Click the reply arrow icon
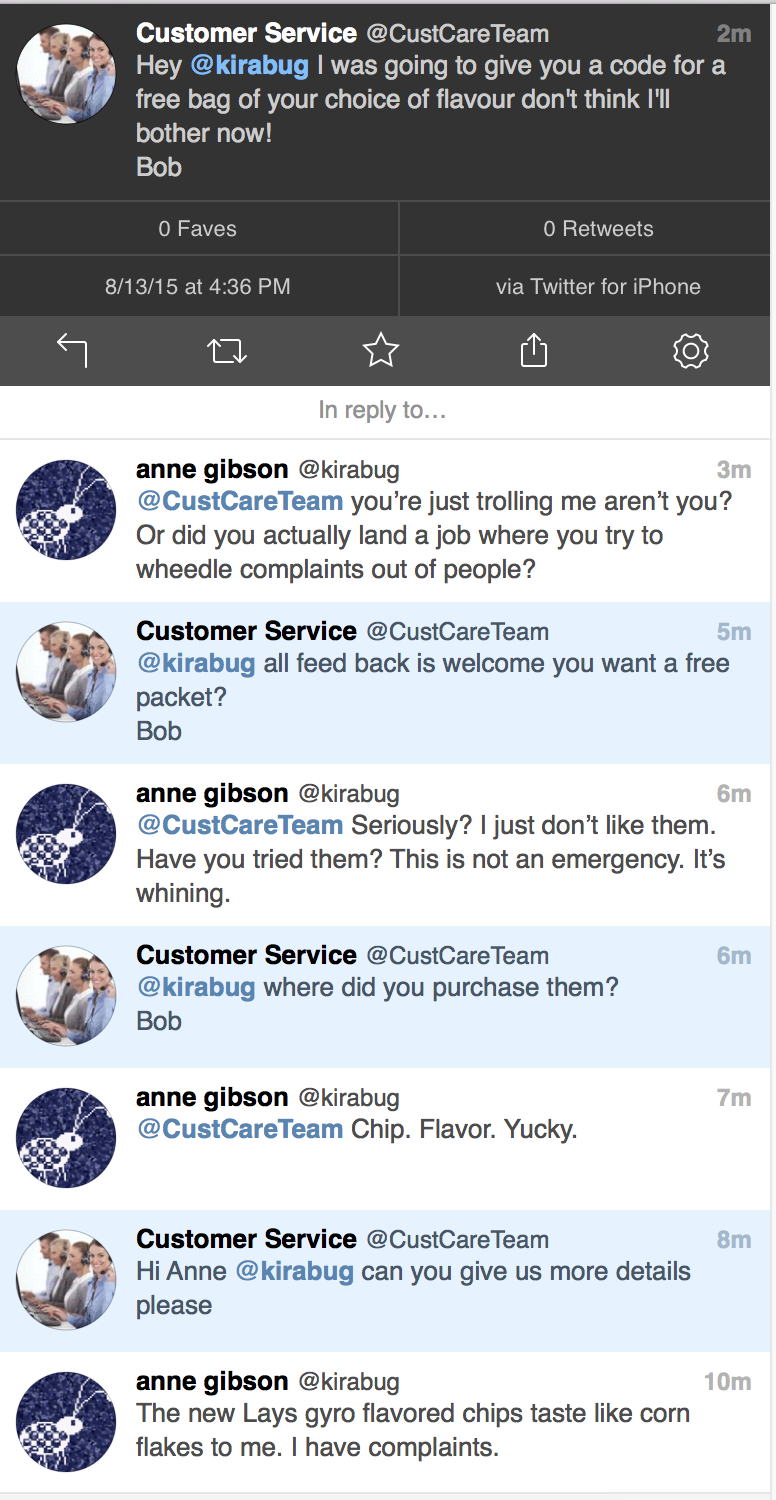 (x=72, y=350)
